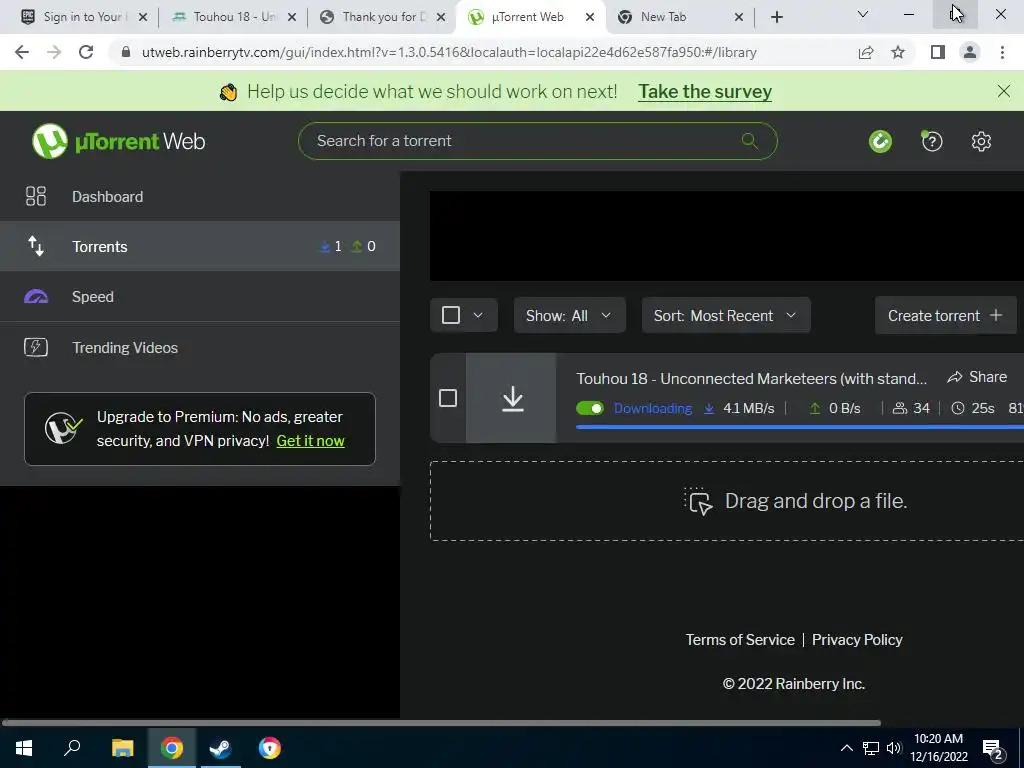Screen dimensions: 1024x768
Task: Reload the page in Chrome
Action: pos(86,52)
